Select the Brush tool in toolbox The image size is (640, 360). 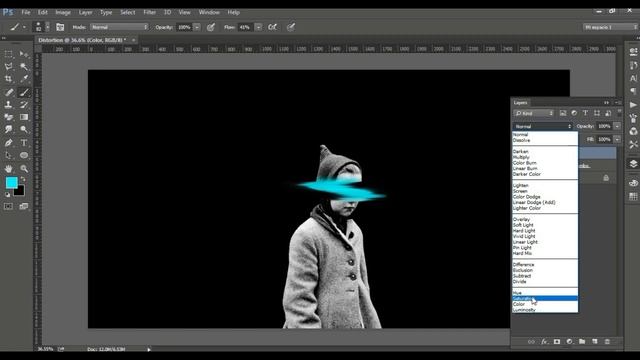click(x=24, y=92)
